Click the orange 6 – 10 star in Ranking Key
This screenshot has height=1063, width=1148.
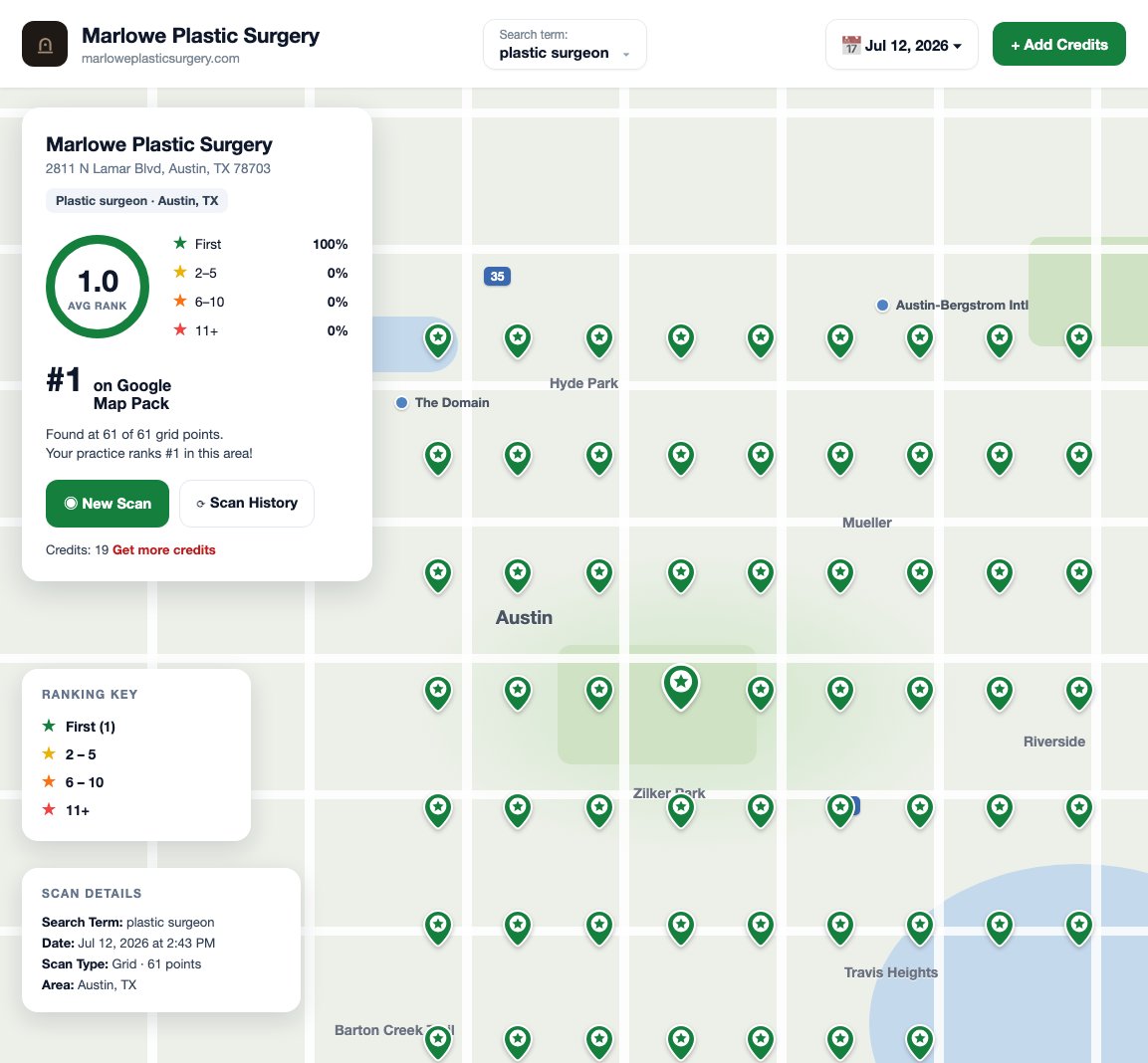point(49,781)
